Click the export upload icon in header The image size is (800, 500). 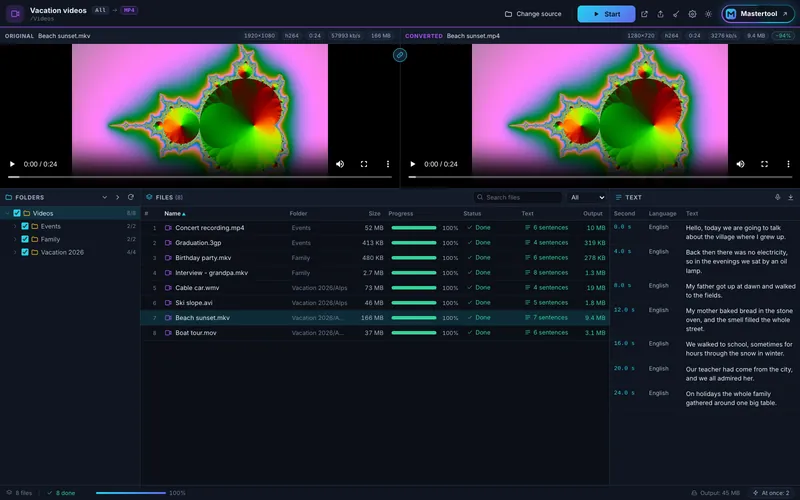click(x=660, y=14)
